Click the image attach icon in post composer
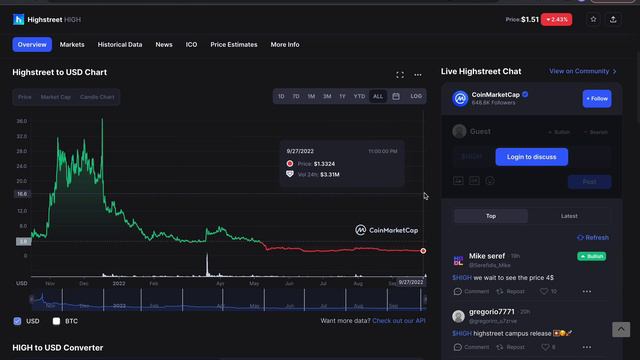The image size is (640, 360). point(458,180)
